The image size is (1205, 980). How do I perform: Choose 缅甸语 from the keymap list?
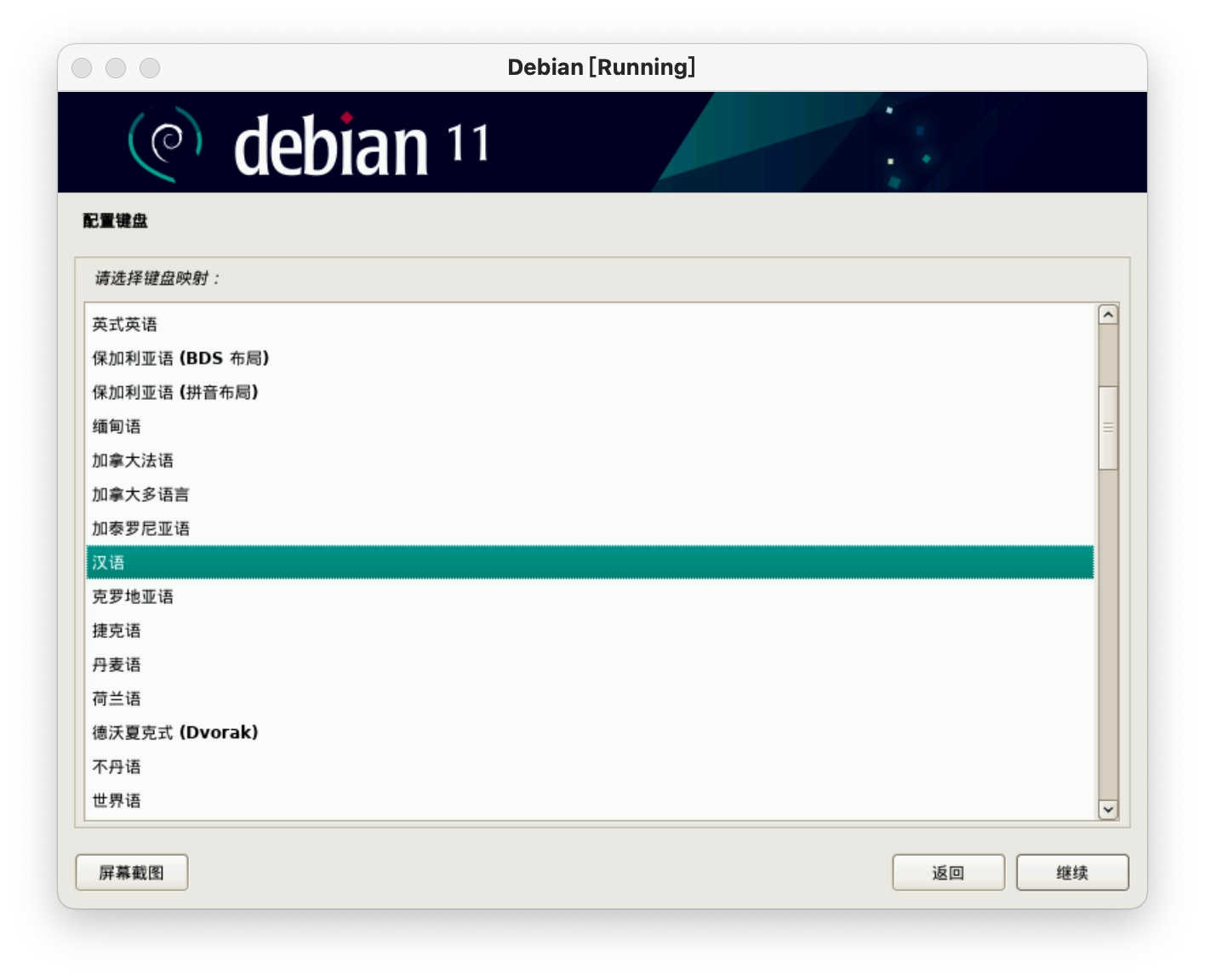[590, 426]
